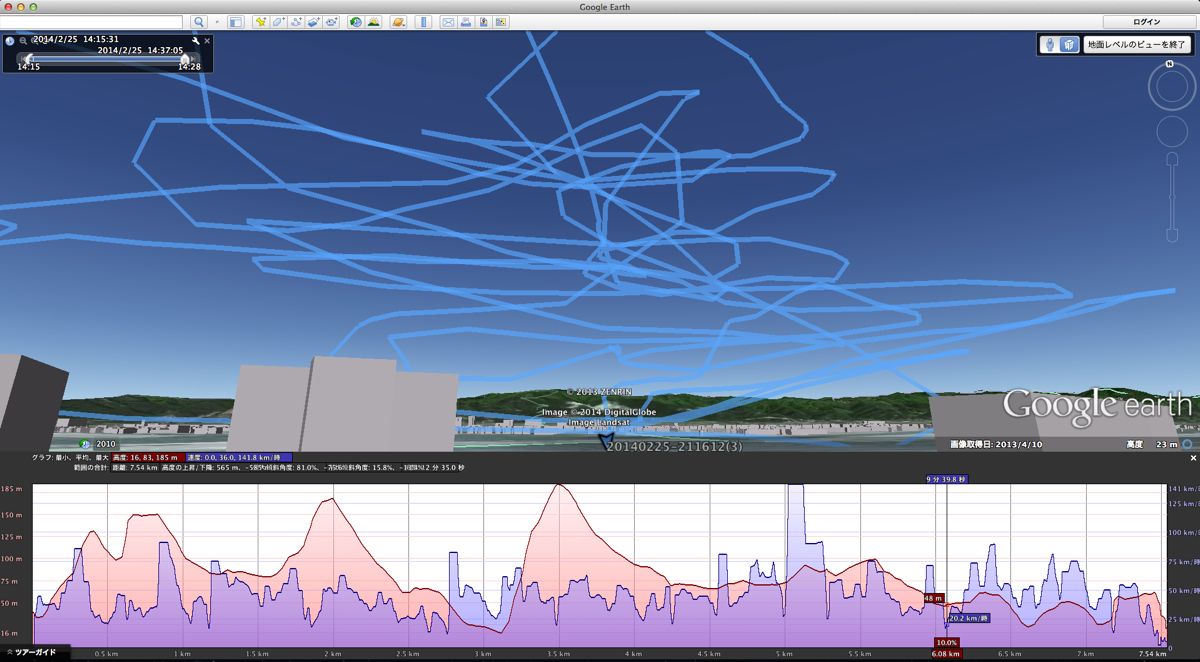Click the time slider clock icon
1200x662 pixels.
click(x=10, y=41)
